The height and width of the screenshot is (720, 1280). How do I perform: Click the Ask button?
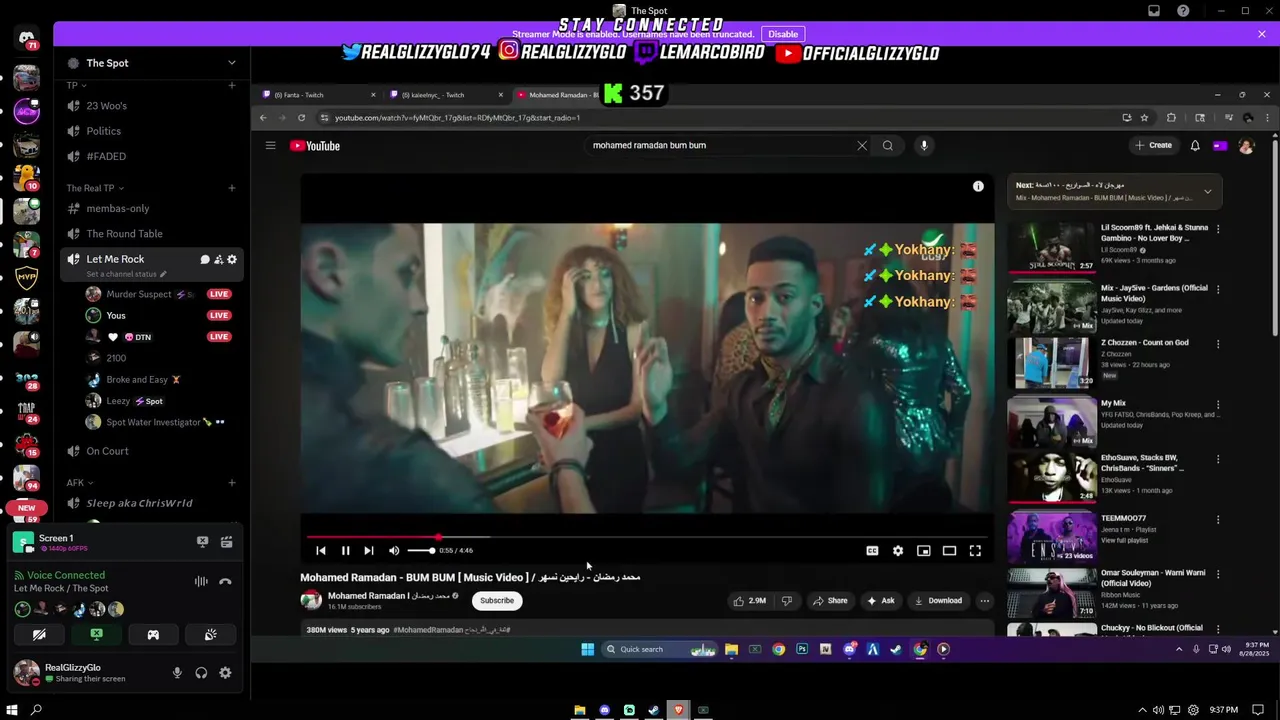point(881,601)
